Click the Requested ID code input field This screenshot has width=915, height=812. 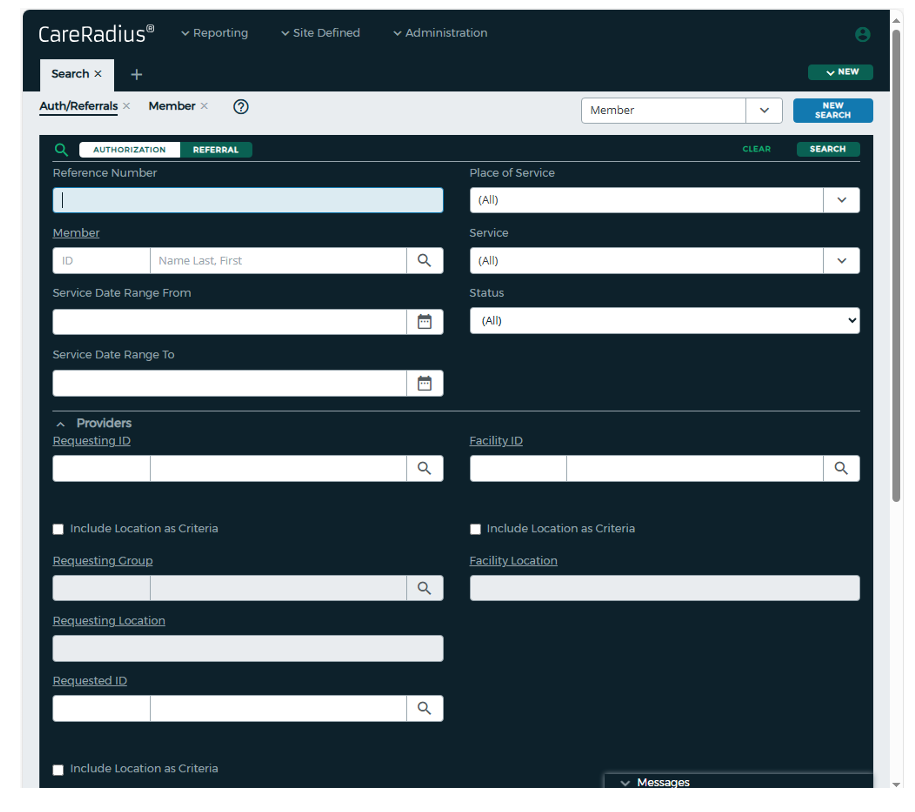coord(102,708)
